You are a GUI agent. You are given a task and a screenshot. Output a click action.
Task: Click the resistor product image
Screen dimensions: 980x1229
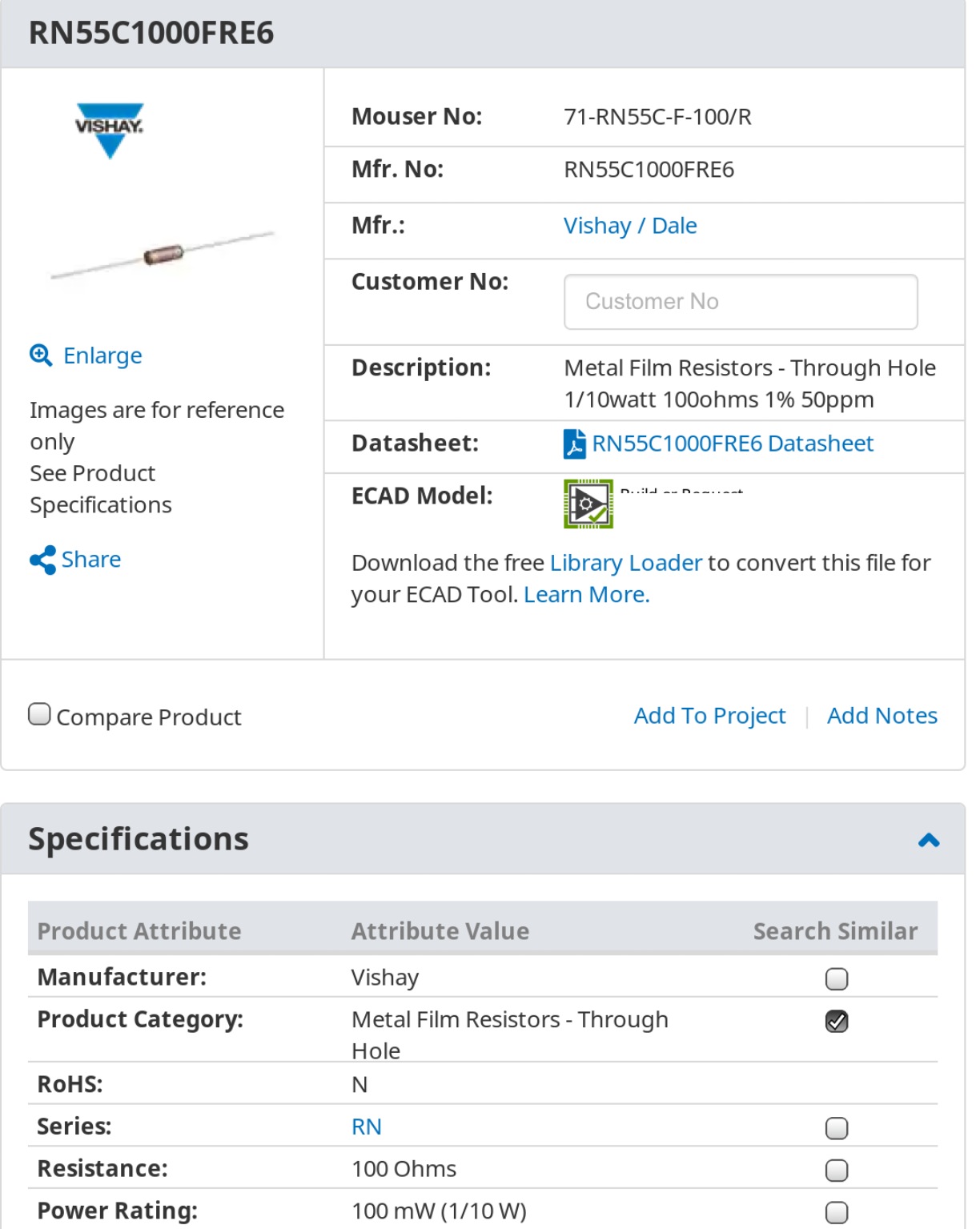(163, 255)
